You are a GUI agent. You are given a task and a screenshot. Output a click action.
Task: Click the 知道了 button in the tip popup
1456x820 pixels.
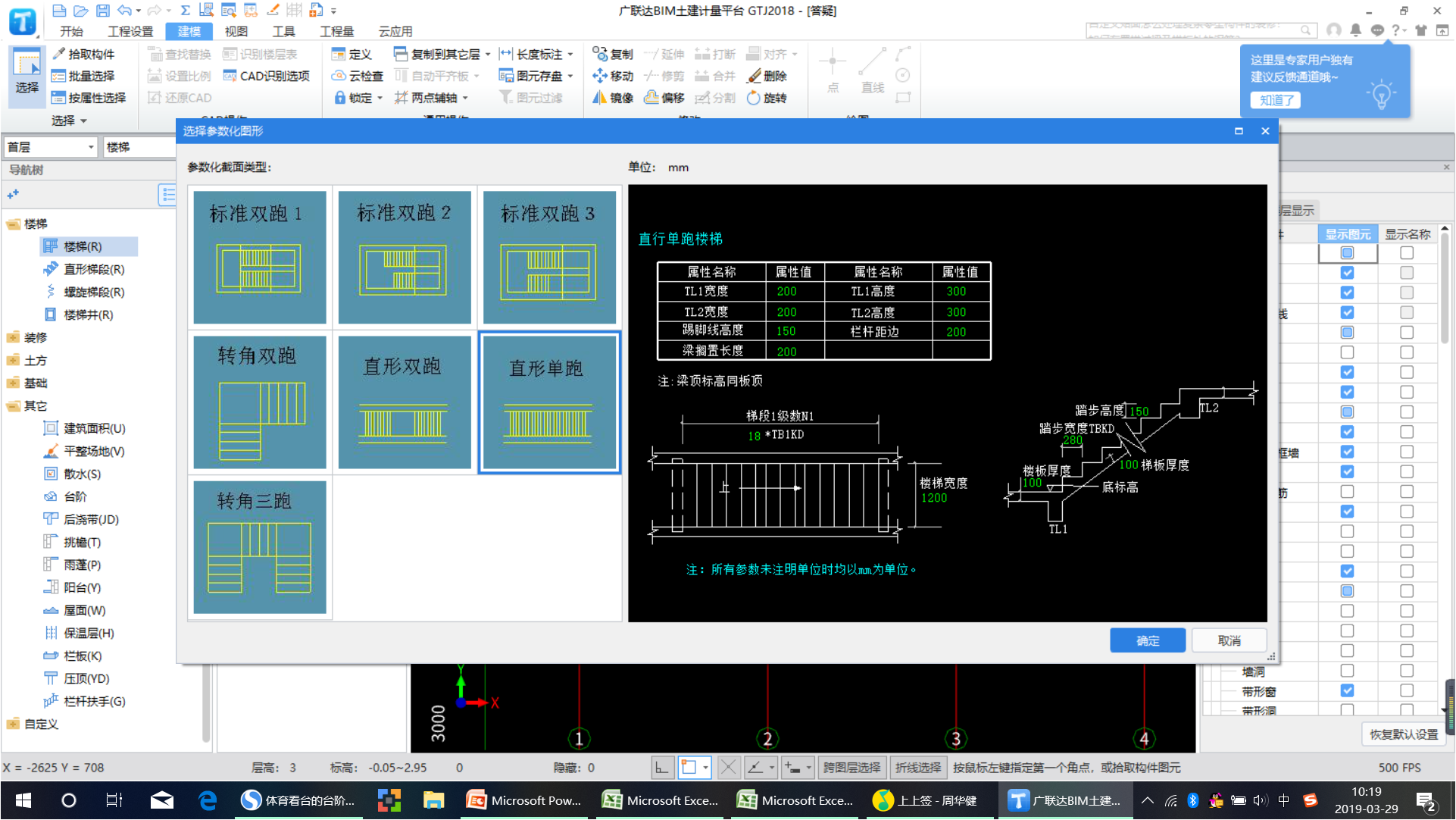coord(1276,100)
